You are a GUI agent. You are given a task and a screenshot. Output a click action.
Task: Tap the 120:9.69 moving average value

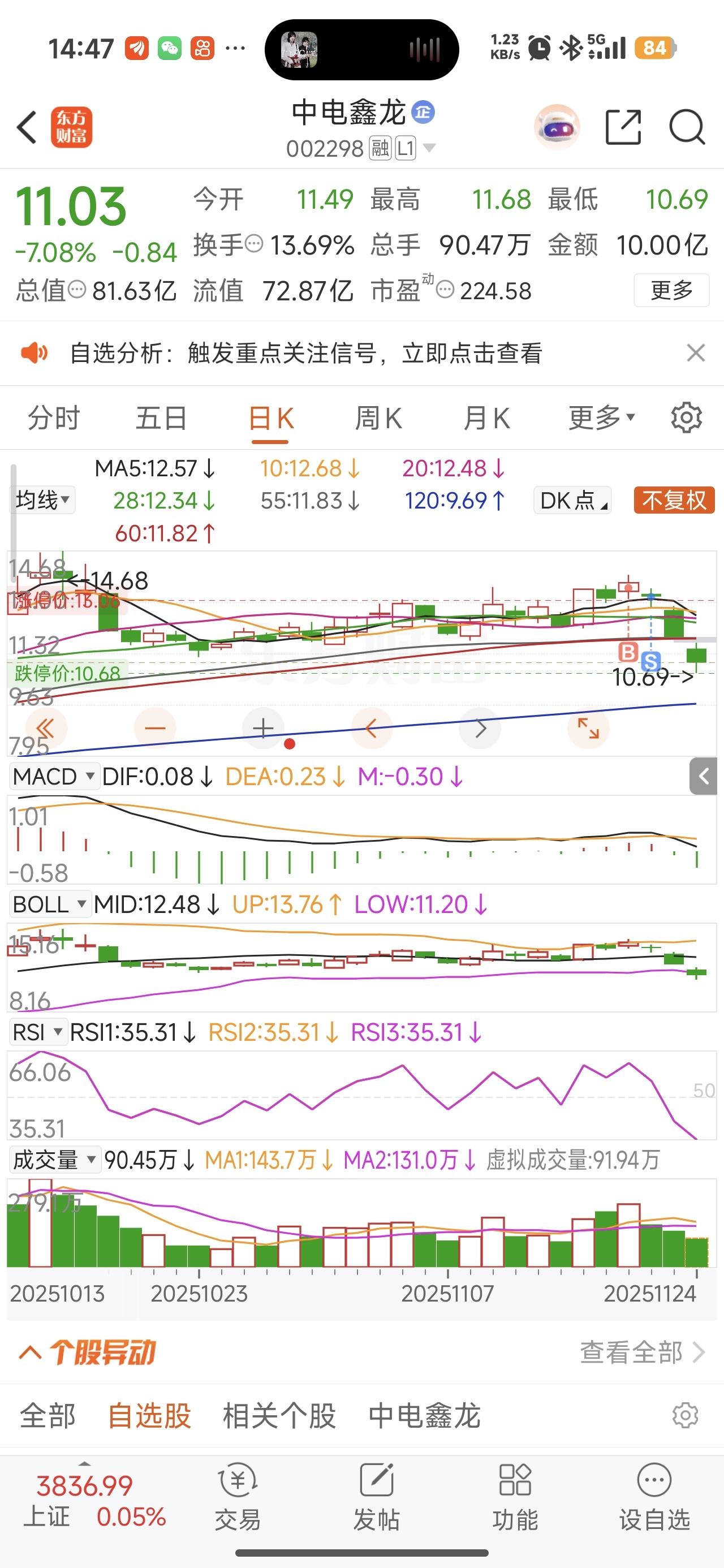pyautogui.click(x=455, y=501)
